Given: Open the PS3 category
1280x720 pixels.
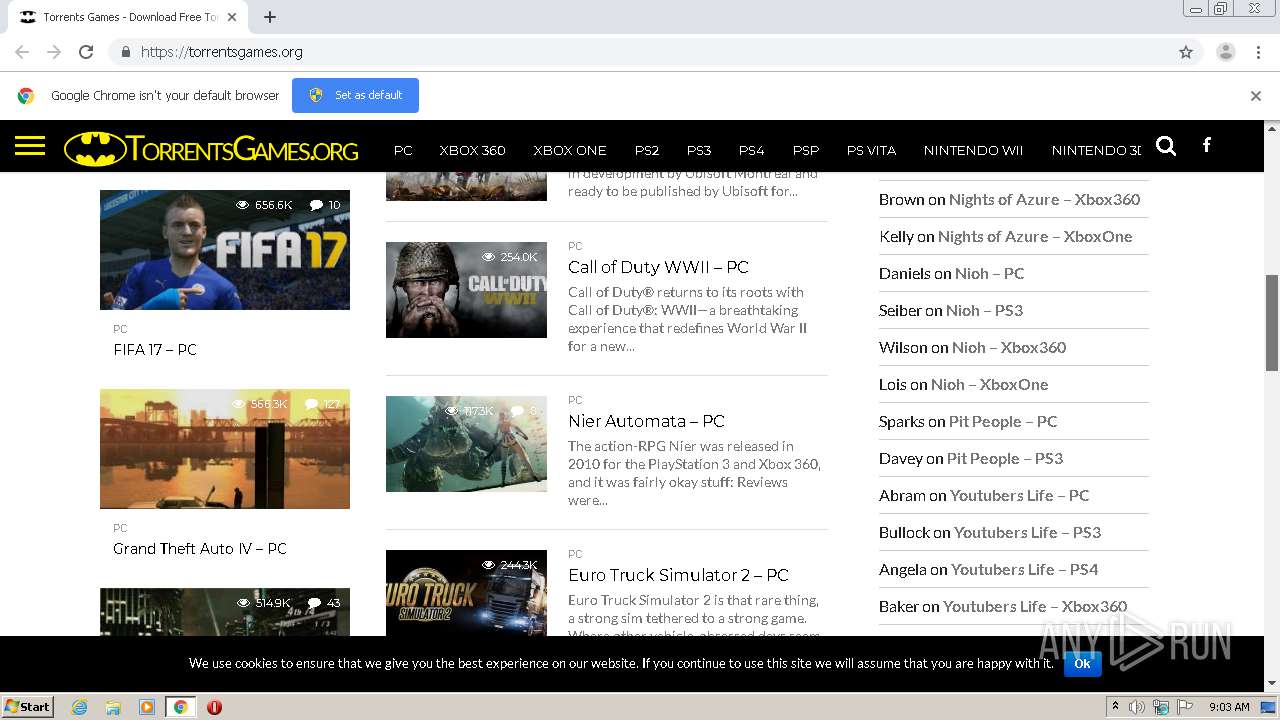Looking at the screenshot, I should (699, 150).
